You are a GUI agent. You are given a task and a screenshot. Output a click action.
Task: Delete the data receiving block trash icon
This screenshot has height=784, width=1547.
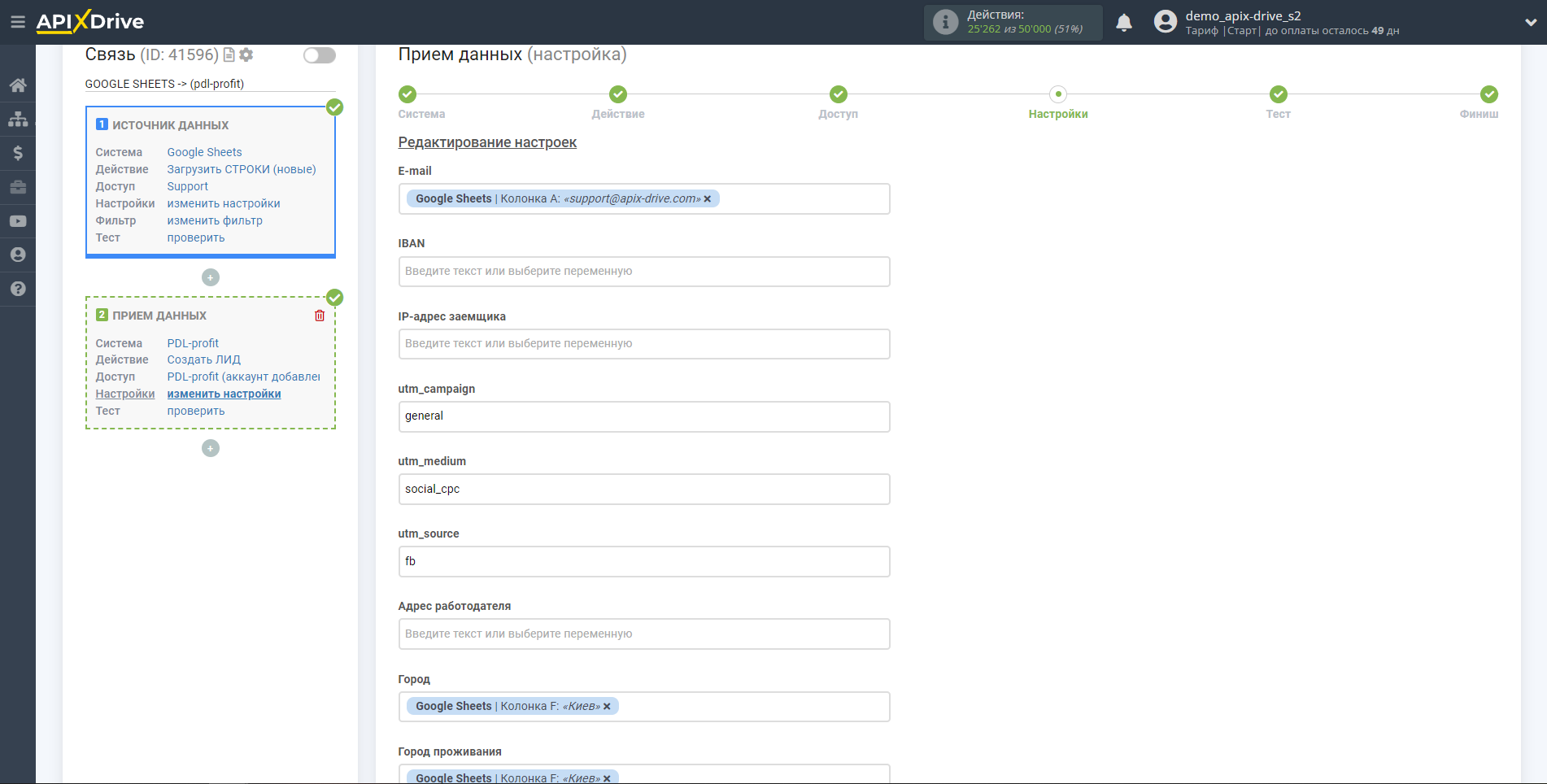point(320,316)
